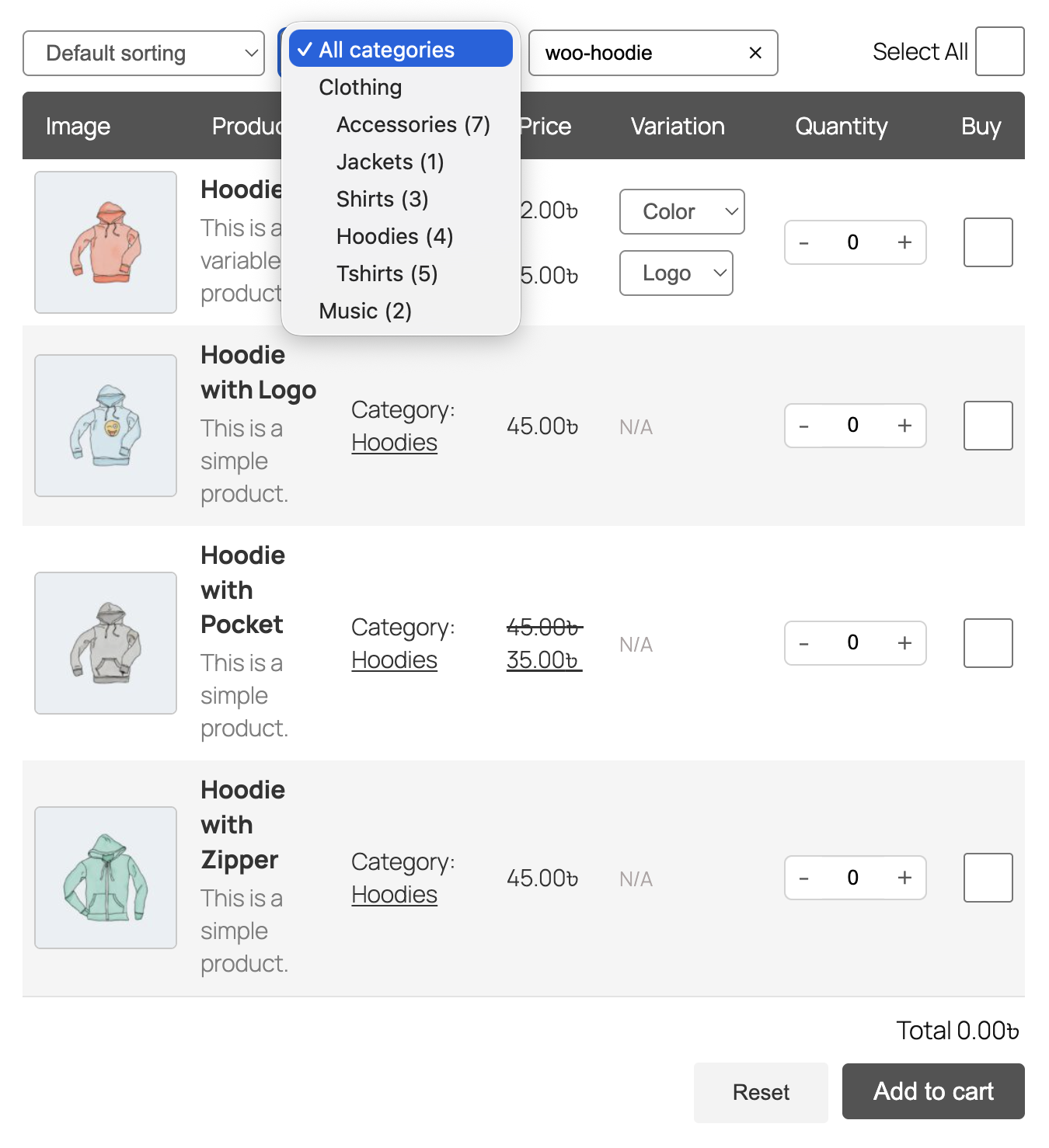Viewport: 1049px width, 1148px height.
Task: Open the Hoodies category link for Hoodie with Logo
Action: 394,442
